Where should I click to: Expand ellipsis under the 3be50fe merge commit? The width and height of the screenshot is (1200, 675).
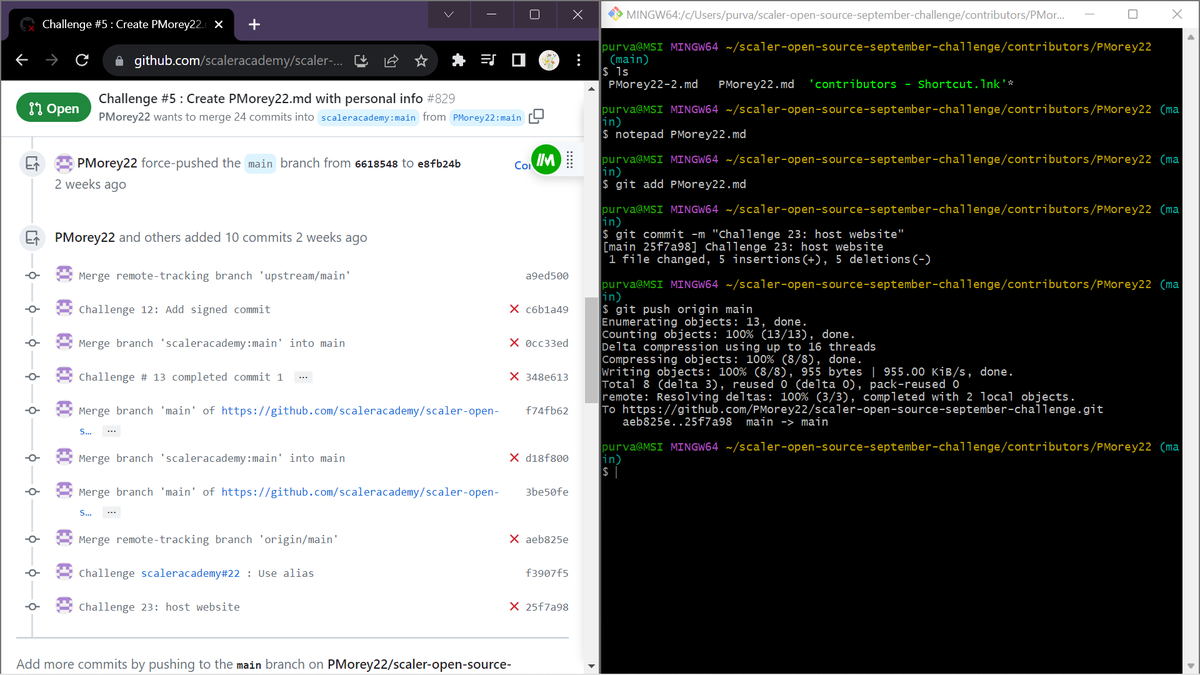coord(112,511)
